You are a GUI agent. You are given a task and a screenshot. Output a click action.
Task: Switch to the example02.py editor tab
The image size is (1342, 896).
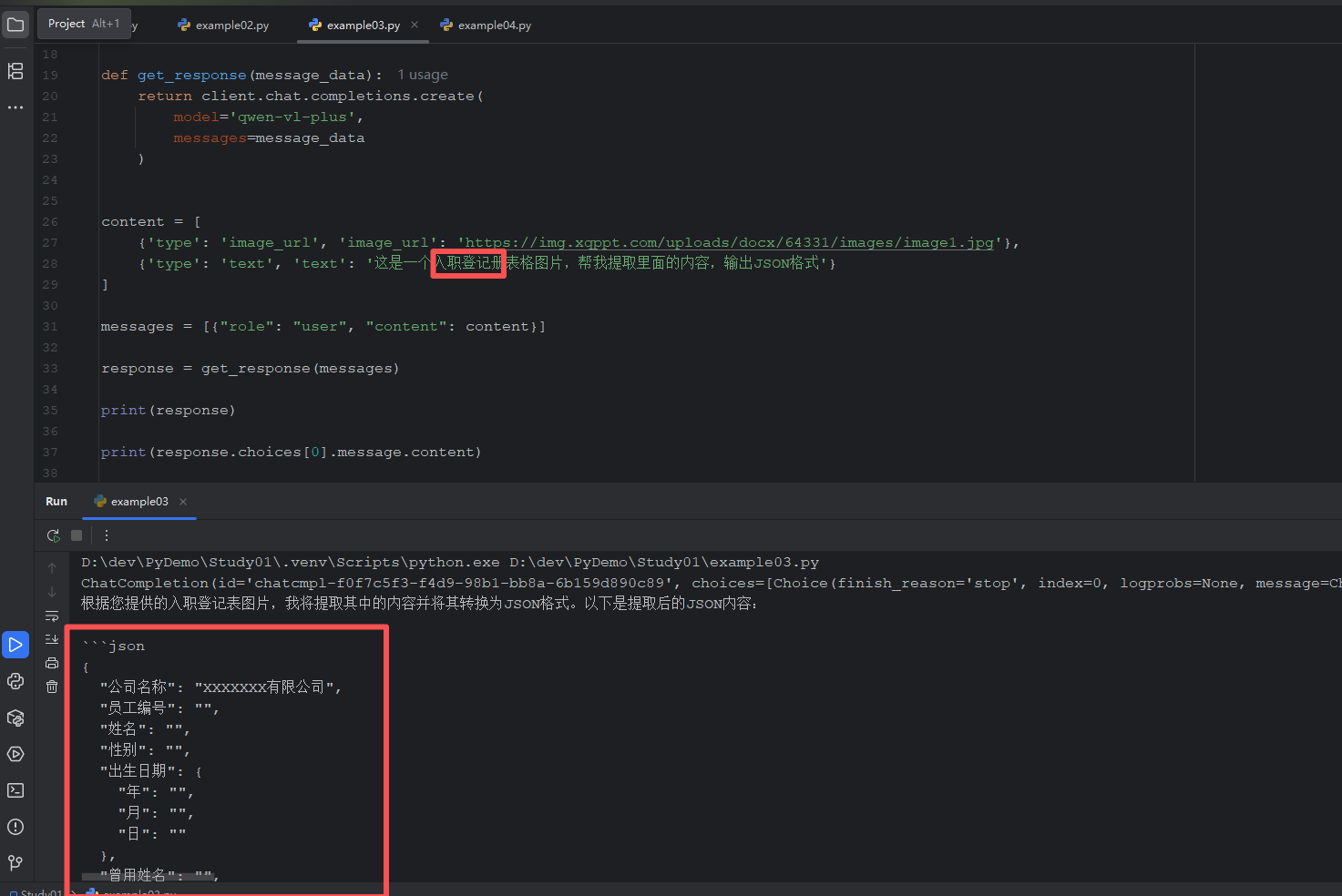tap(223, 25)
